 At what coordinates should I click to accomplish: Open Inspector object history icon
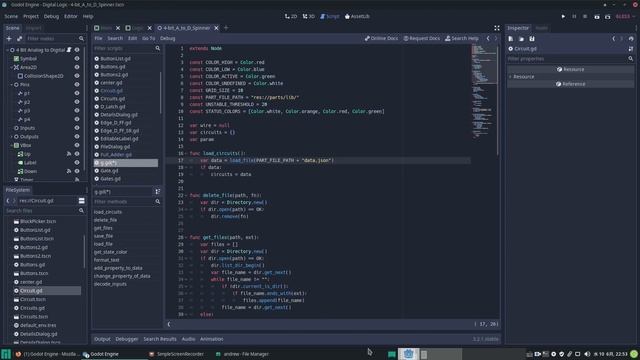pyautogui.click(x=631, y=39)
